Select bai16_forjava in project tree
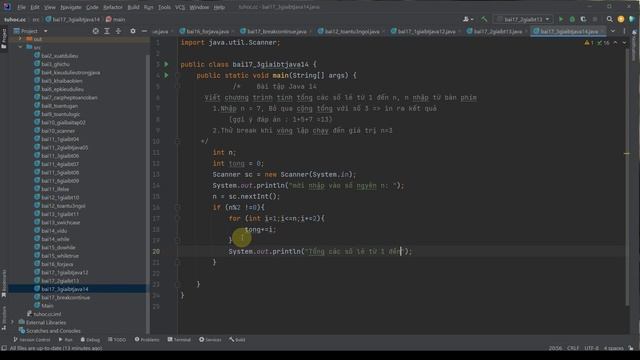The width and height of the screenshot is (640, 360). coord(57,264)
